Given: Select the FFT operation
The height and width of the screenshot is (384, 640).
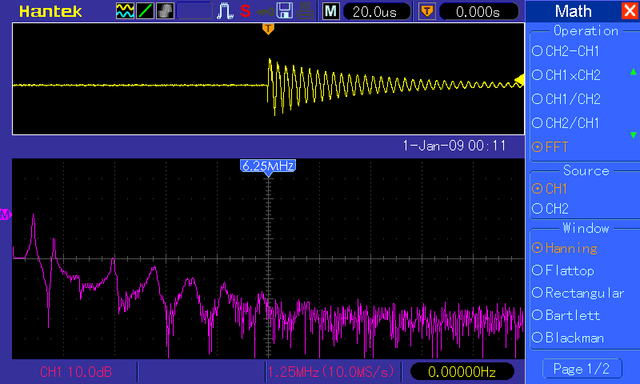Looking at the screenshot, I should point(550,147).
